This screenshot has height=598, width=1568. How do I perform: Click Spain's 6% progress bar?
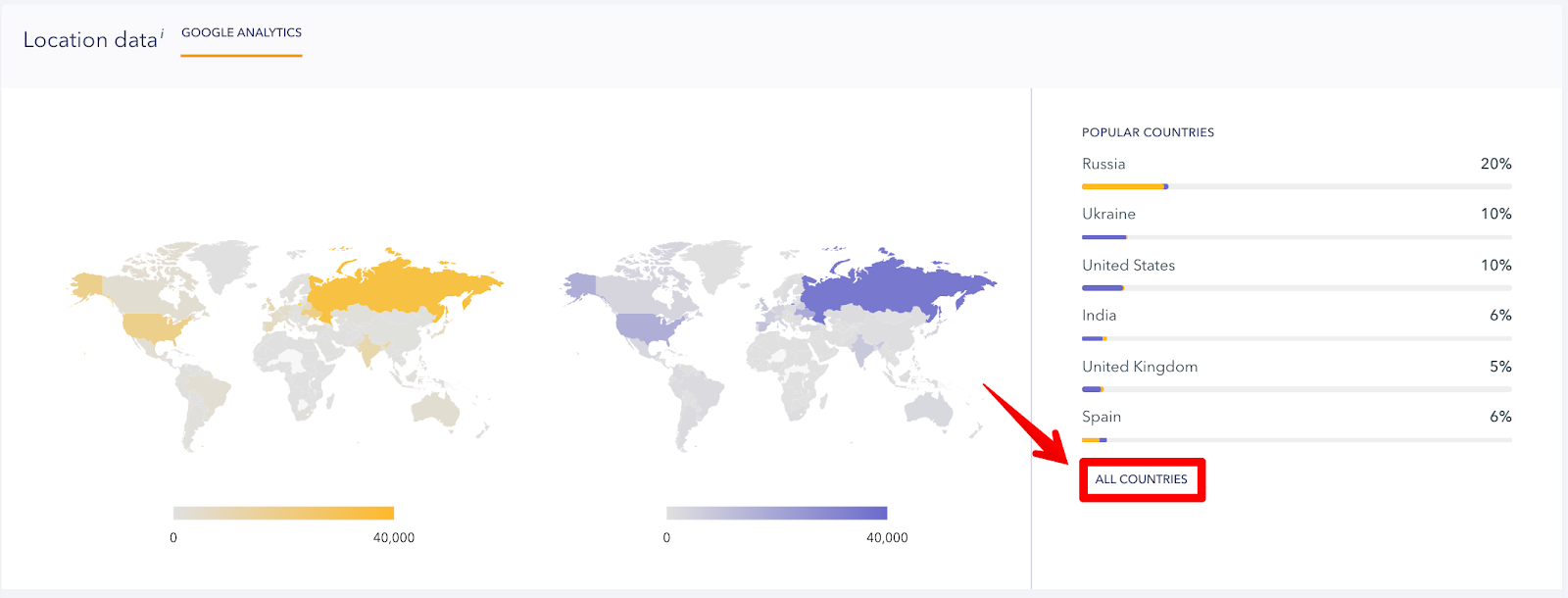click(x=1297, y=440)
